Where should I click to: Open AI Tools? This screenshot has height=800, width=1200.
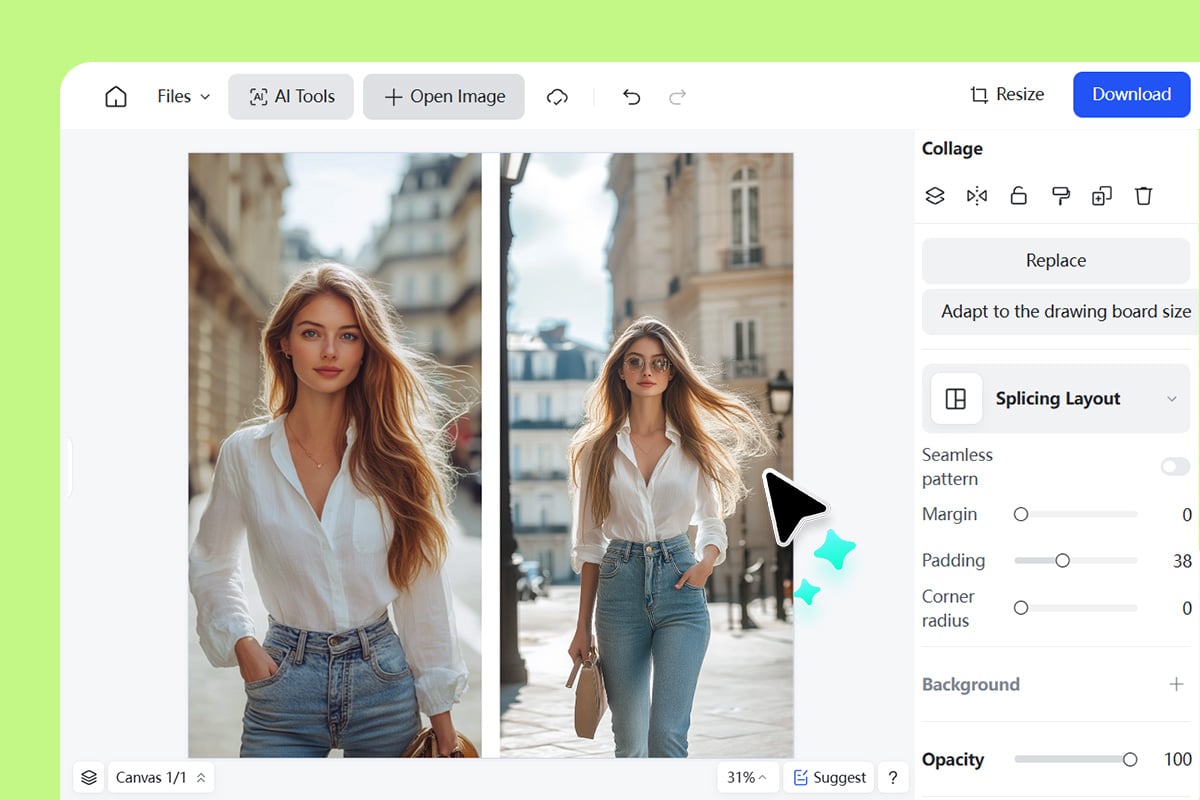pyautogui.click(x=291, y=97)
